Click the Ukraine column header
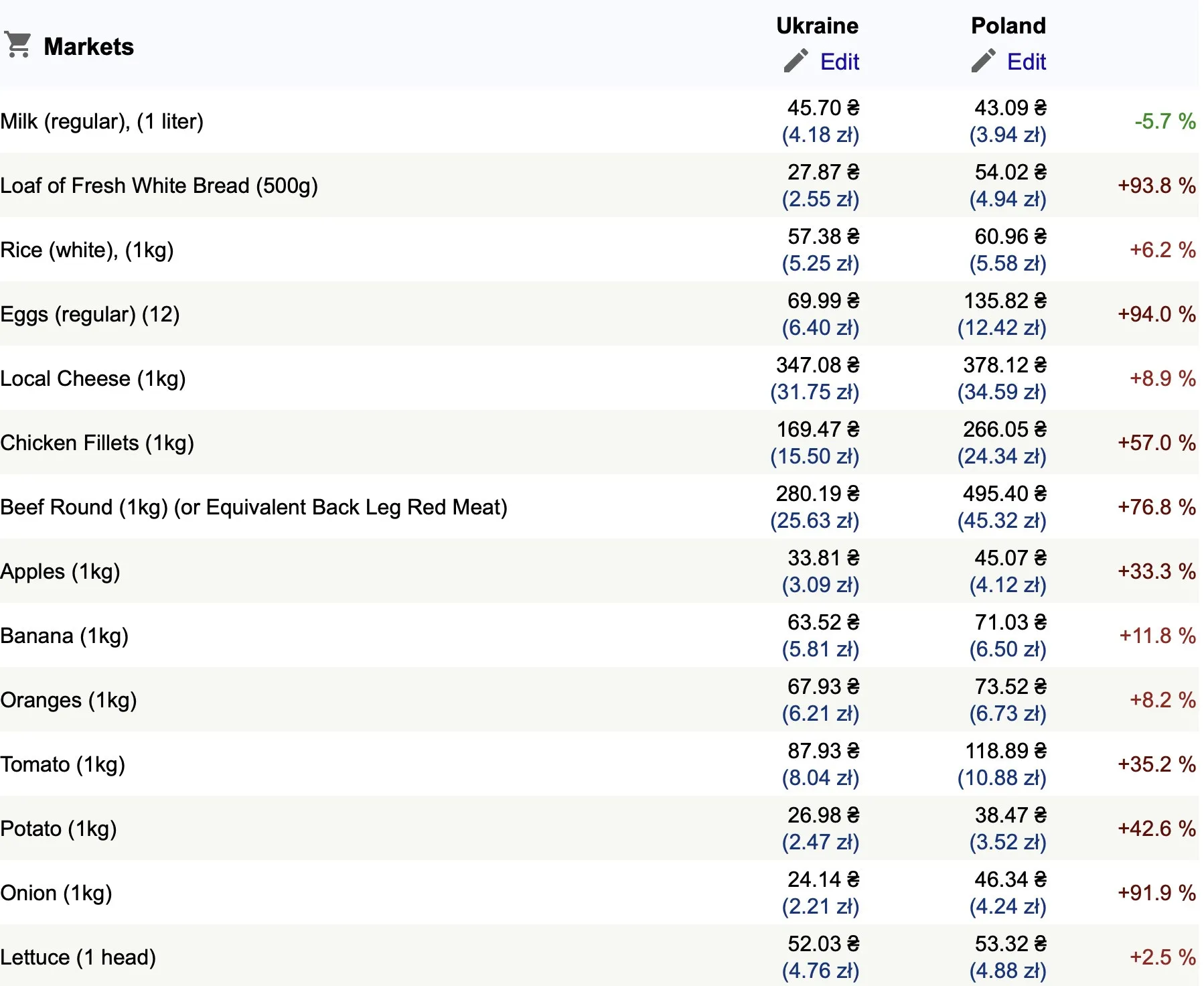Image resolution: width=1204 pixels, height=986 pixels. pyautogui.click(x=817, y=25)
